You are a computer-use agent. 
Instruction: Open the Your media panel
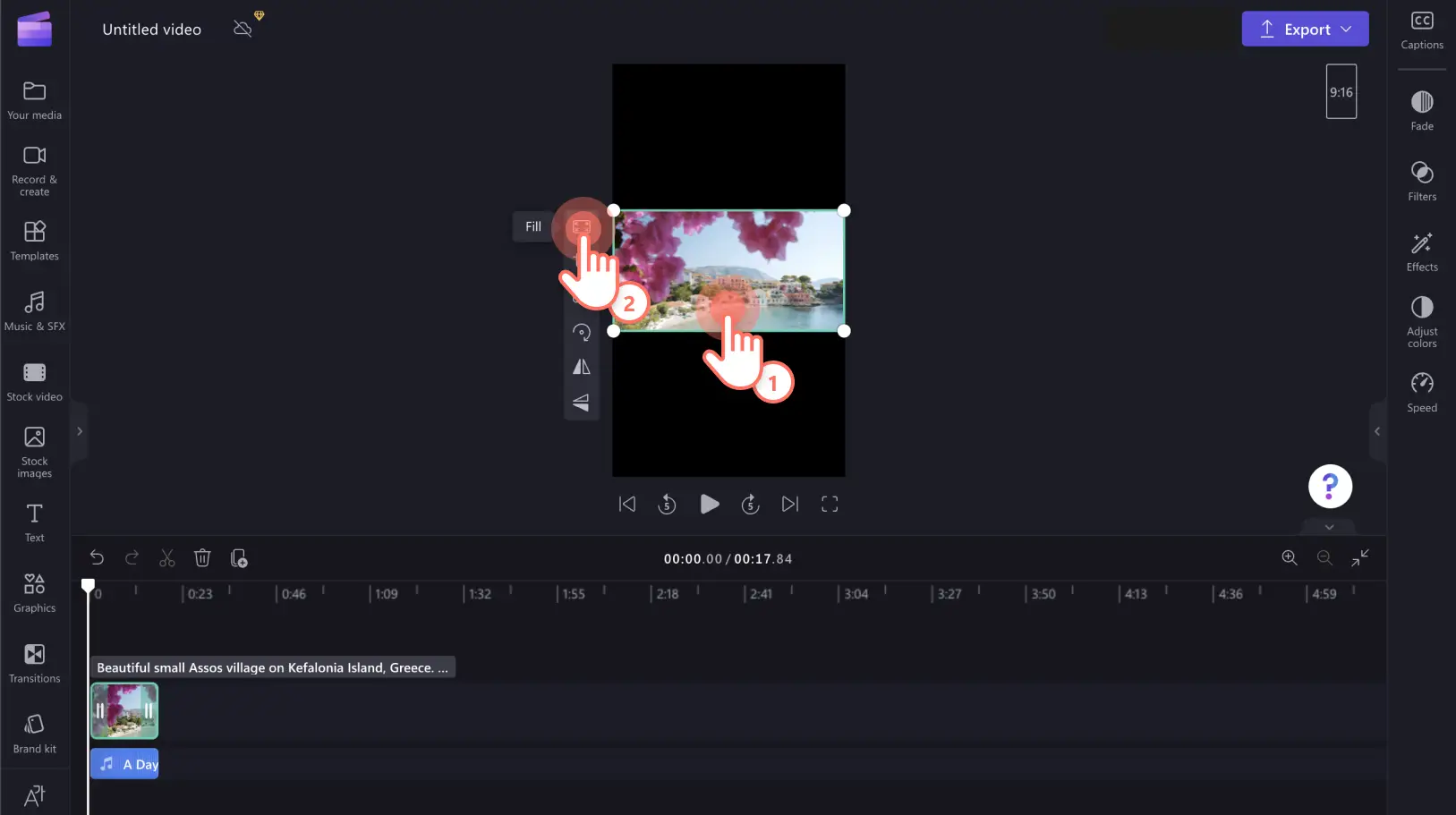click(34, 100)
